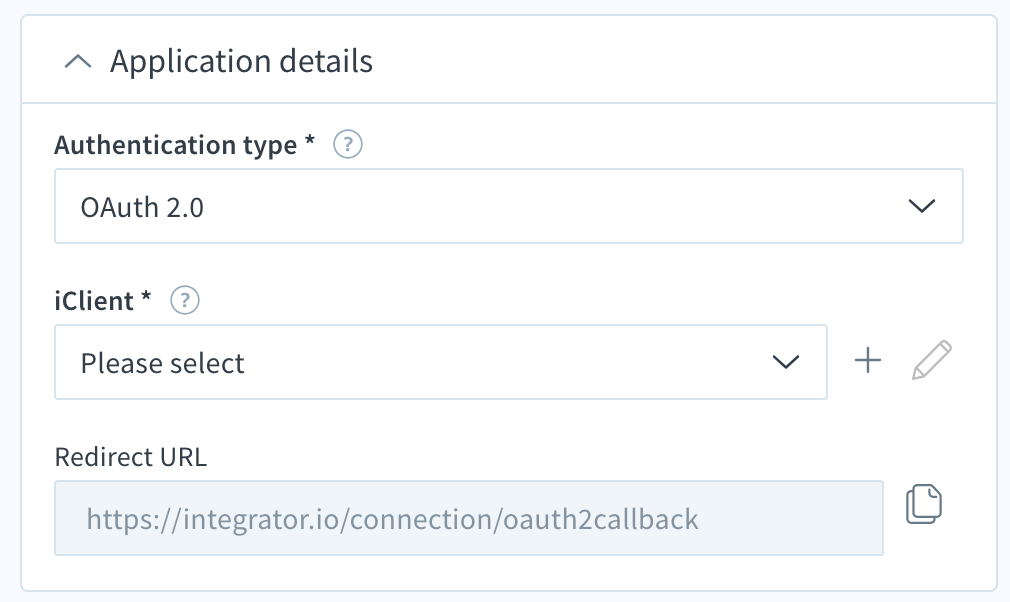
Task: Open the Authentication type dropdown
Action: (509, 206)
